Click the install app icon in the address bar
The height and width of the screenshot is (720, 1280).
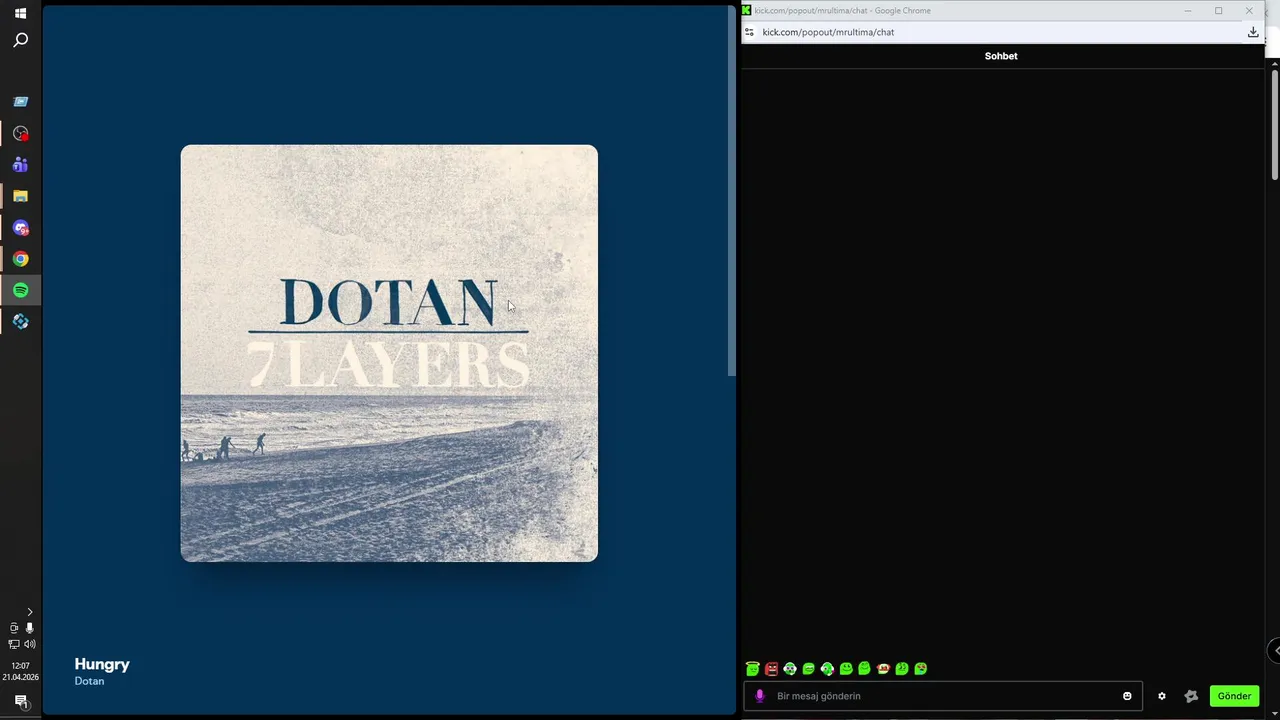click(1253, 32)
